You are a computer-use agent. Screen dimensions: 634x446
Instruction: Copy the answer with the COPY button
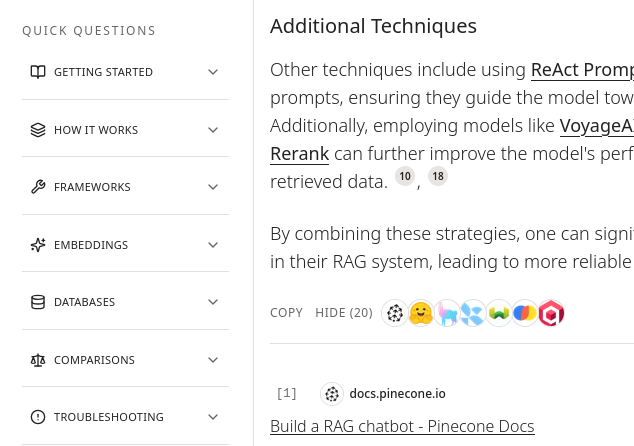pyautogui.click(x=286, y=313)
